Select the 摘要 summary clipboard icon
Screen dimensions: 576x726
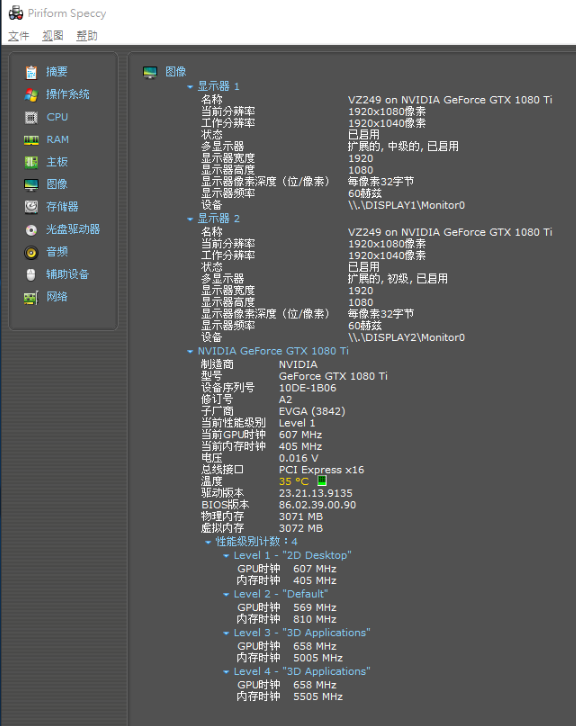click(31, 72)
